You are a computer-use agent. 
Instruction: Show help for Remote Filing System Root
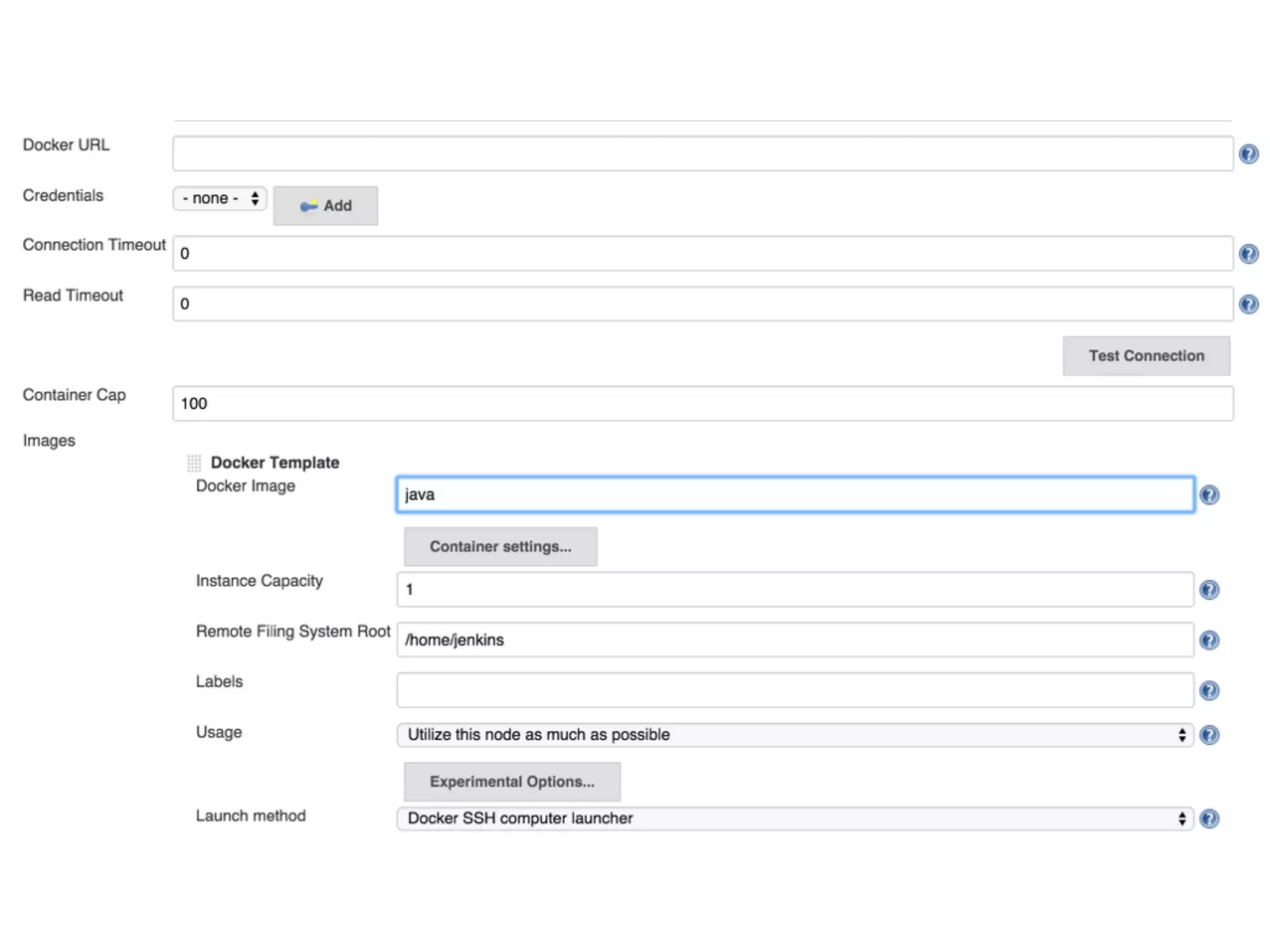click(x=1209, y=640)
